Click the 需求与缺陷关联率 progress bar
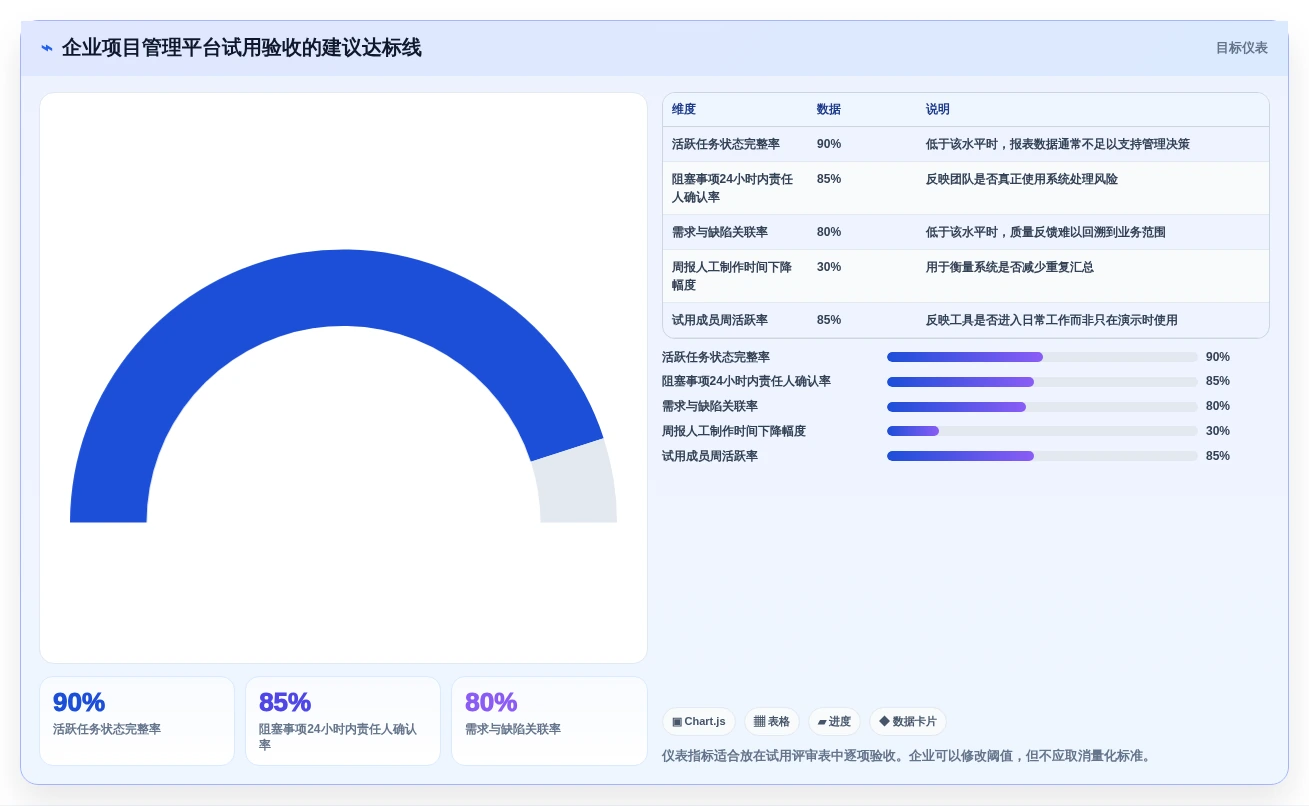 coord(1042,407)
